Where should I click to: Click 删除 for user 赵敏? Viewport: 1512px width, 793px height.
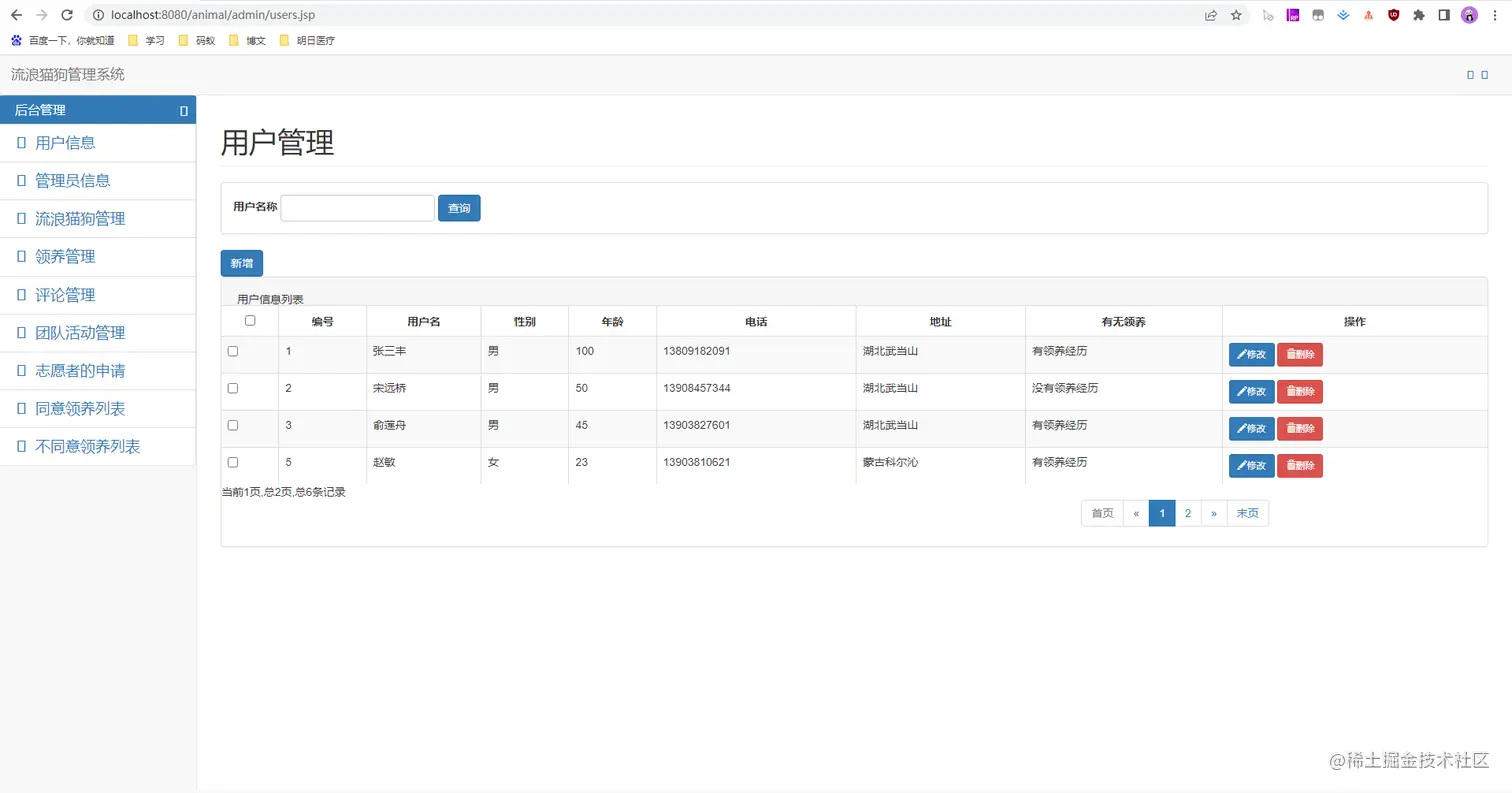click(1300, 466)
